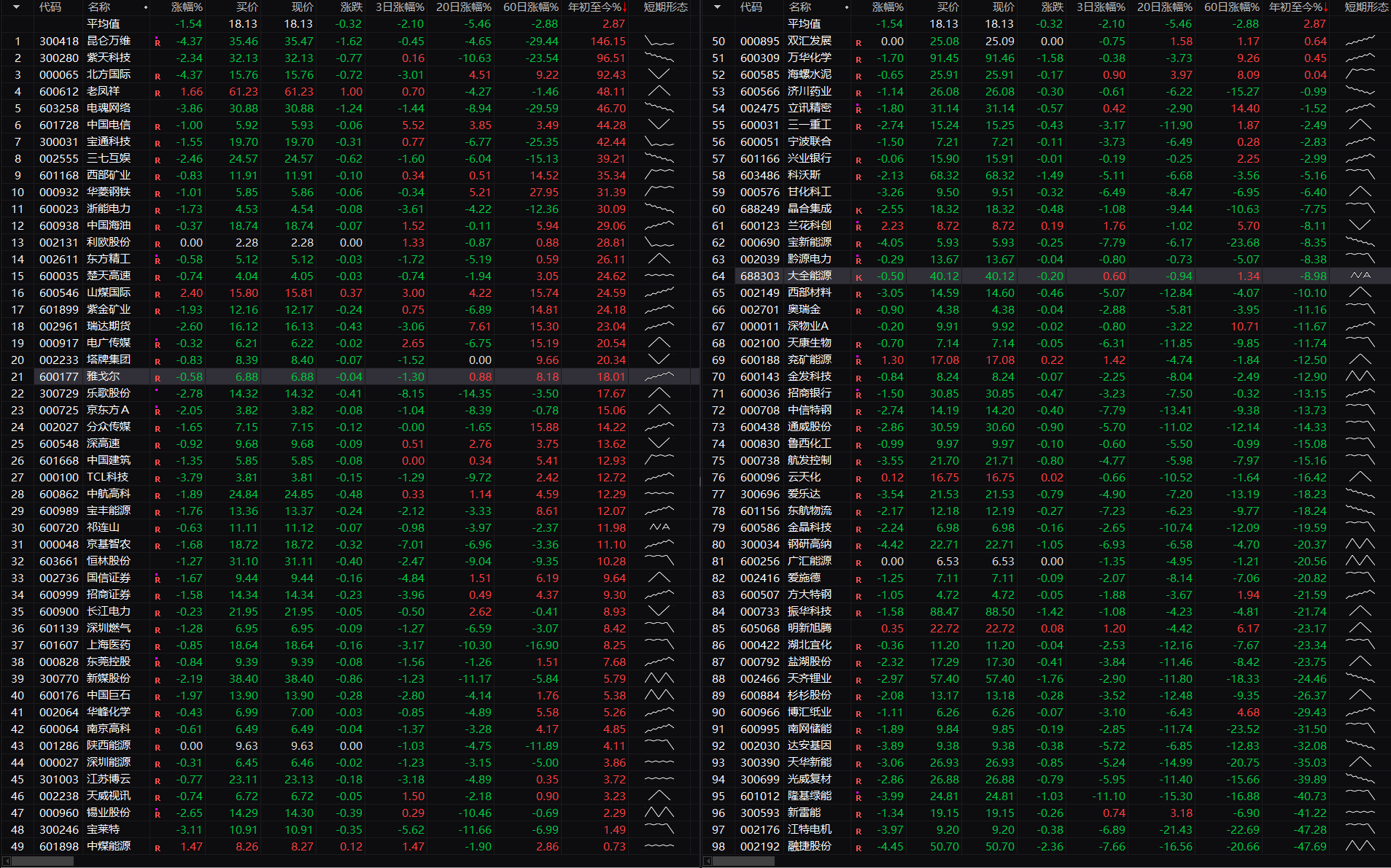This screenshot has width=1391, height=868.
Task: Open the short-term trend sparkline for 紫天科技
Action: (659, 58)
